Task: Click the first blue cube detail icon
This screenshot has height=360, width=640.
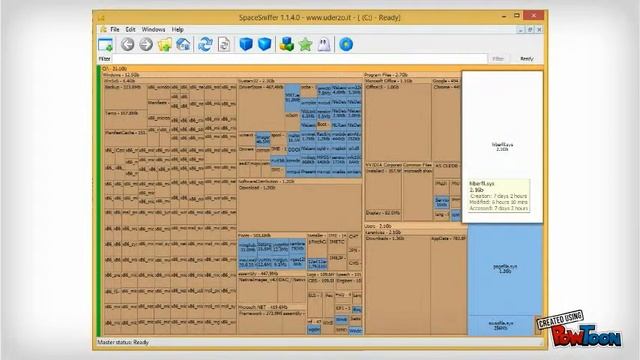Action: tap(246, 44)
